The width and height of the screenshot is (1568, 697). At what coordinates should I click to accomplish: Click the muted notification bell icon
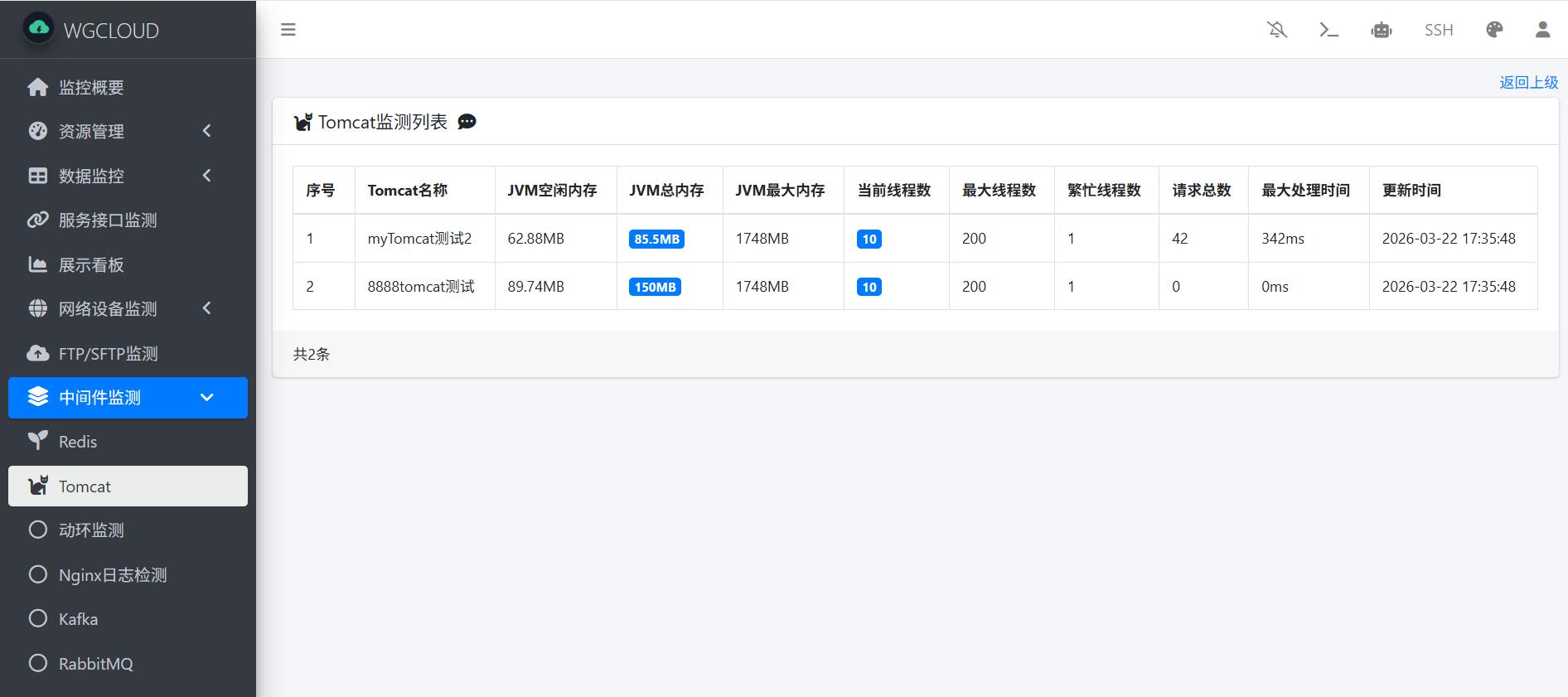1277,30
